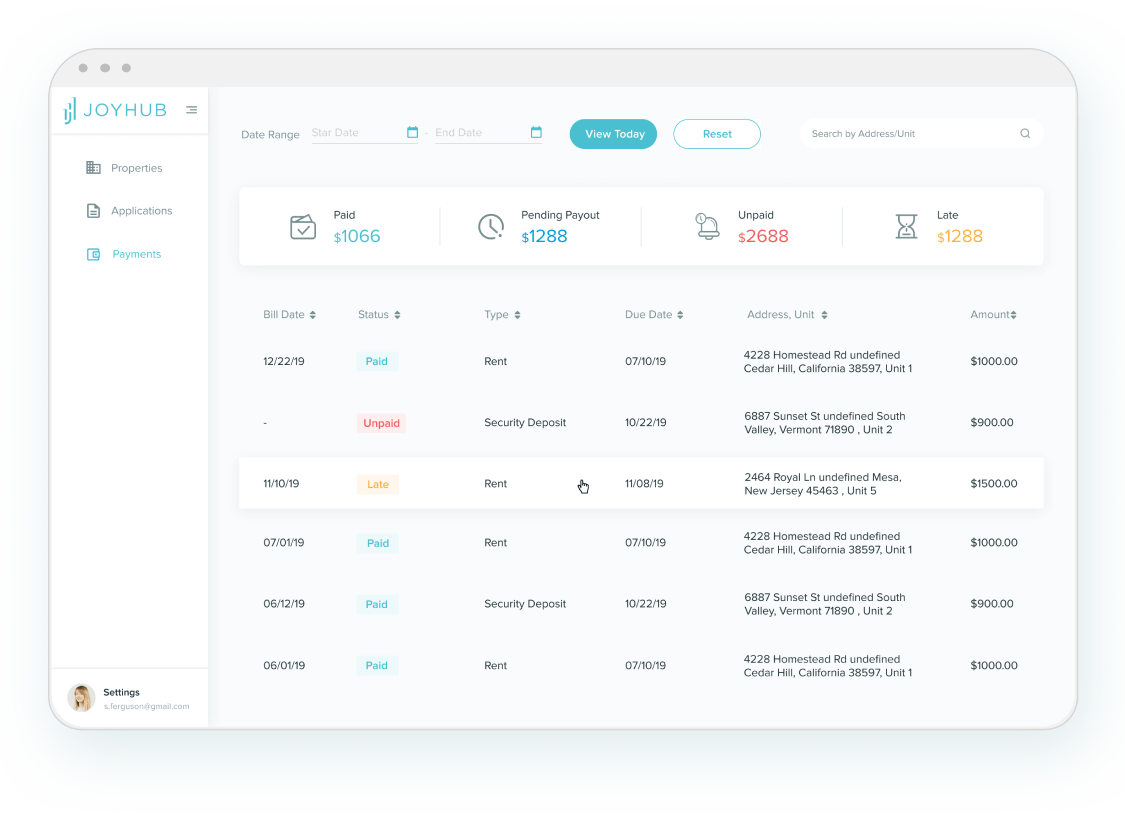Open the start date calendar icon
This screenshot has height=817, width=1125.
click(412, 133)
